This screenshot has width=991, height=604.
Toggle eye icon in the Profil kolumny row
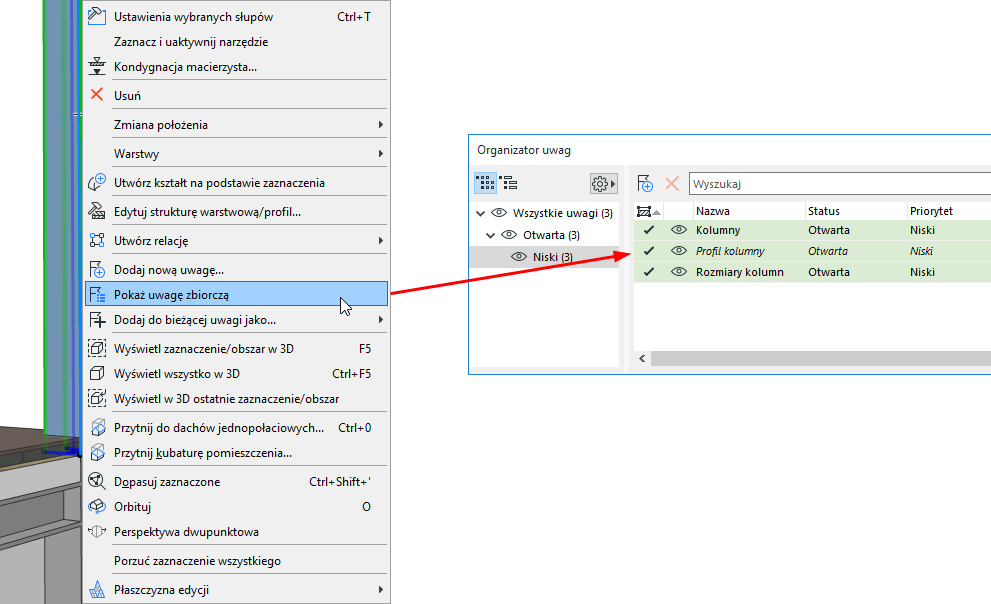pyautogui.click(x=679, y=251)
